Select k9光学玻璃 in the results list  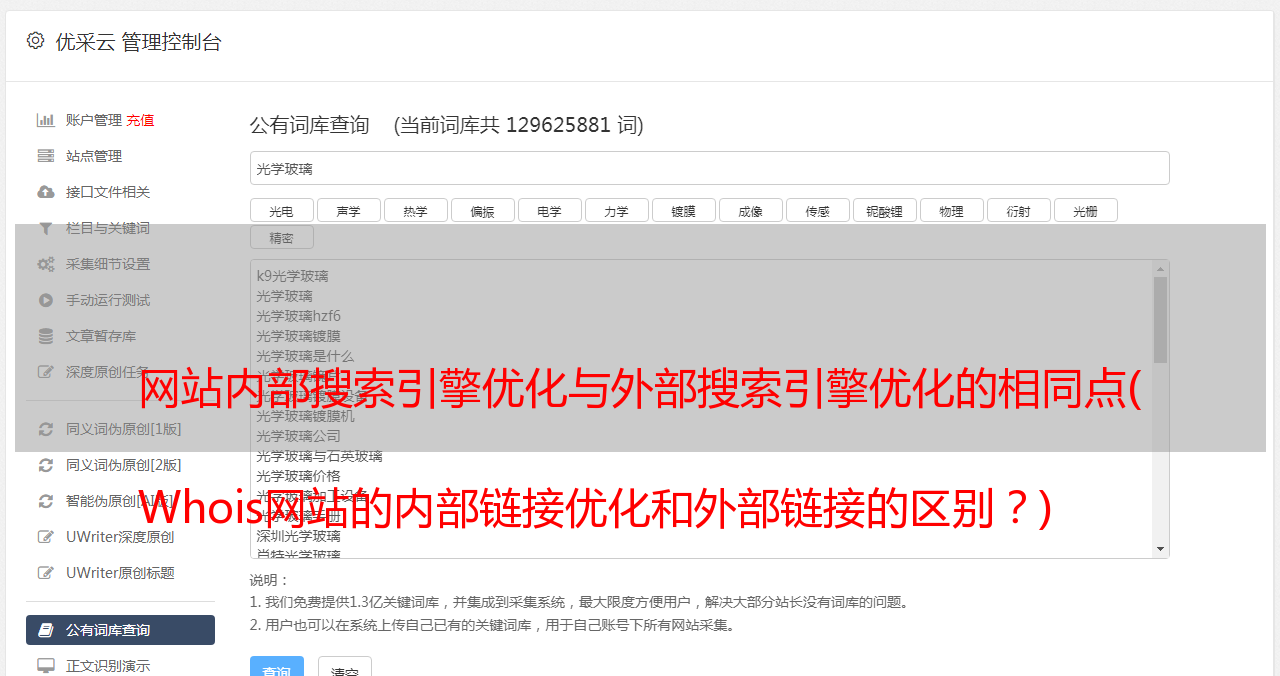(x=292, y=276)
